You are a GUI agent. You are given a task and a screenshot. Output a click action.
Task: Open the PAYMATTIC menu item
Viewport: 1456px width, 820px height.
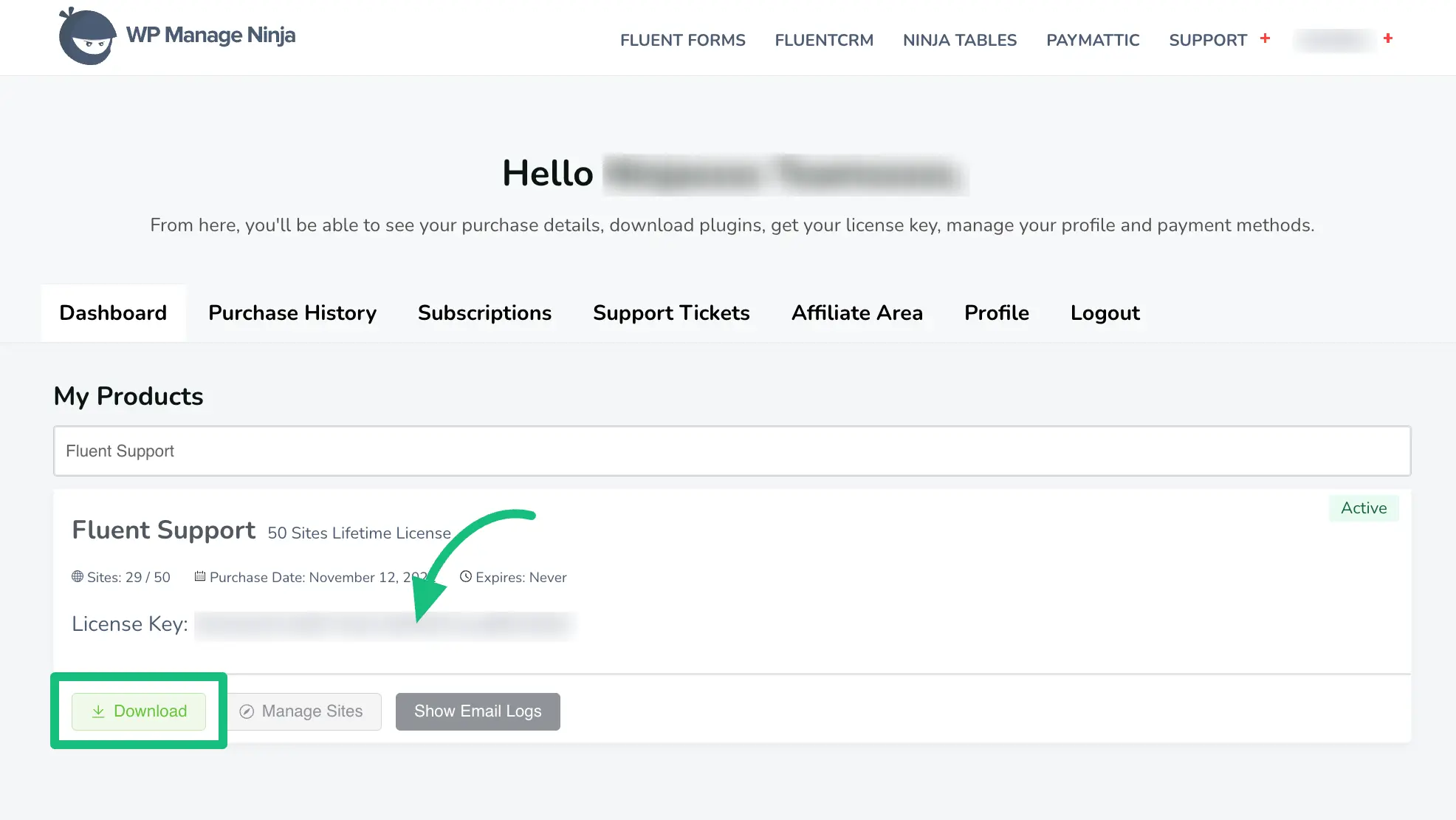coord(1093,40)
